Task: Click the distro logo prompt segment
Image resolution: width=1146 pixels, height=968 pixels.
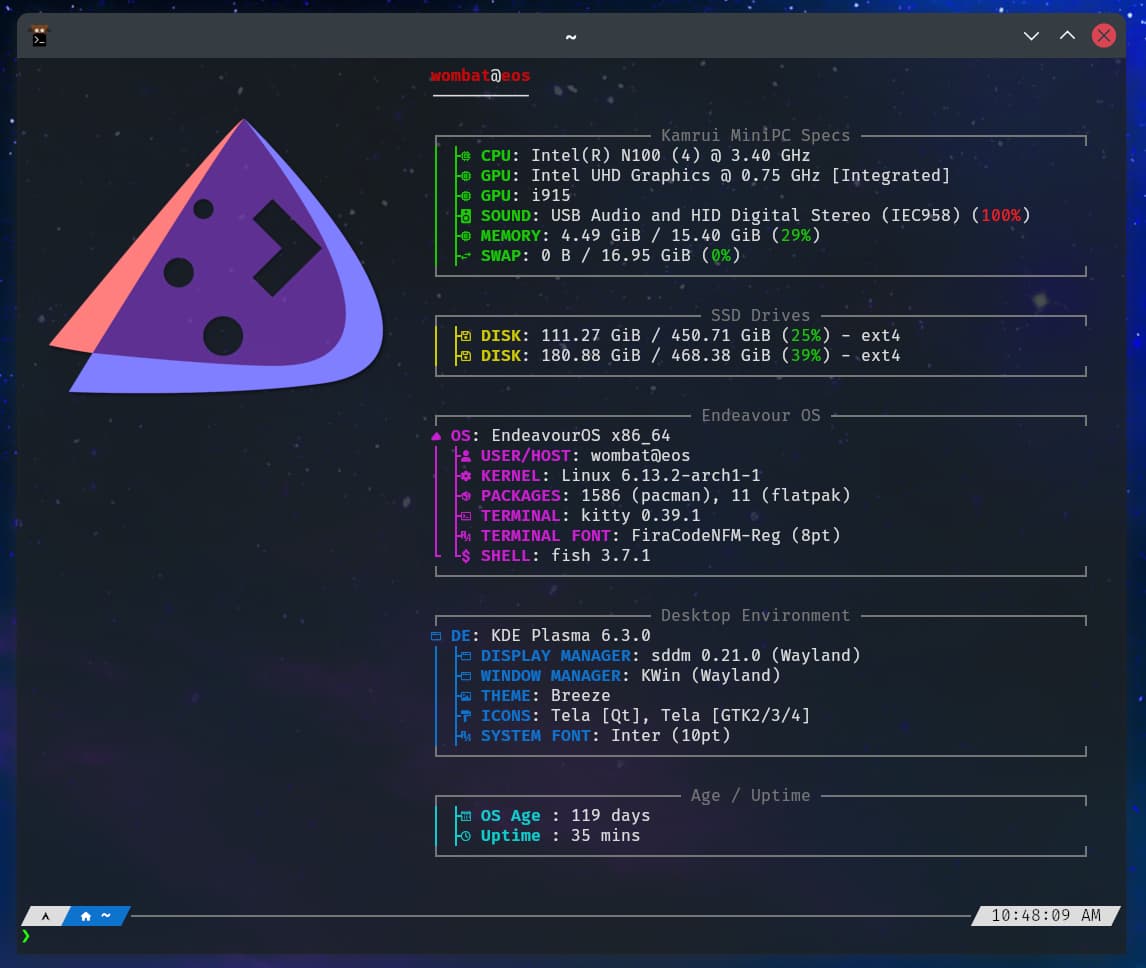Action: (45, 916)
